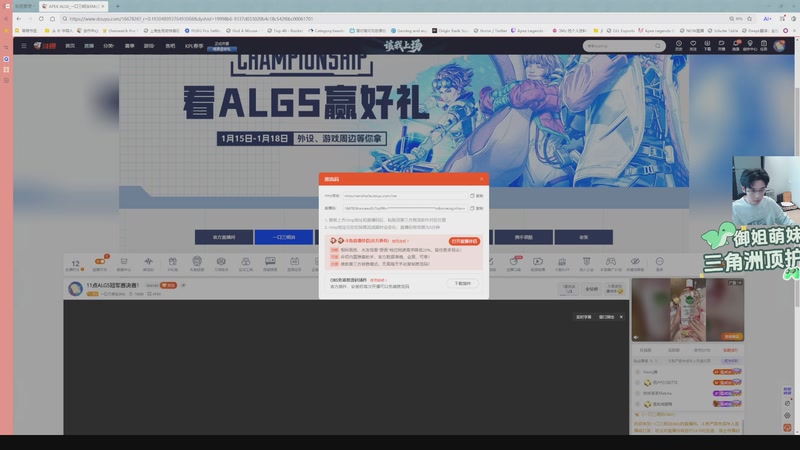Open the creator center lightbulb icon
Image resolution: width=800 pixels, height=450 pixels.
pos(749,45)
